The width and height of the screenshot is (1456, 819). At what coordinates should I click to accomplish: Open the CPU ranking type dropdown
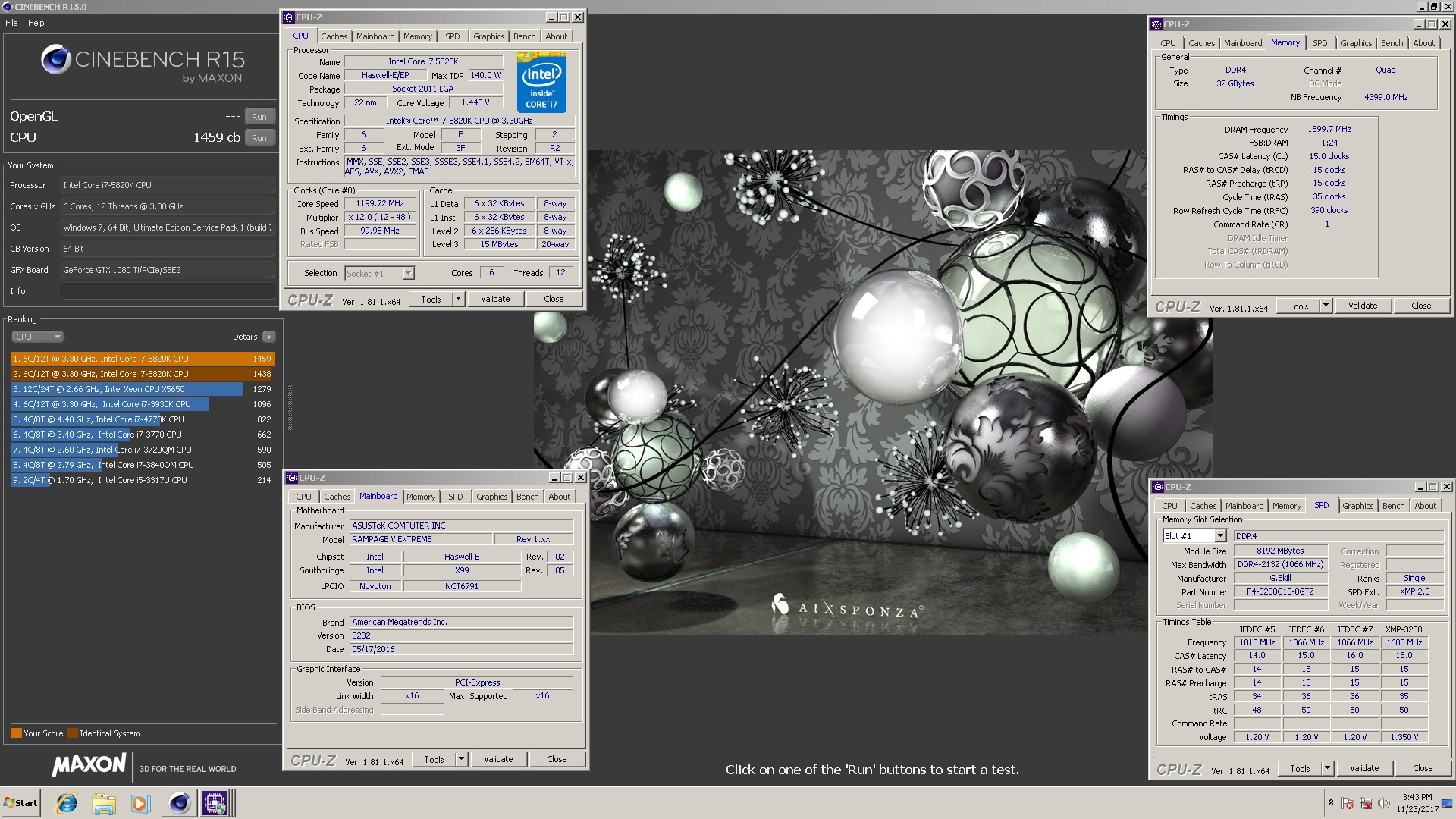pos(37,337)
